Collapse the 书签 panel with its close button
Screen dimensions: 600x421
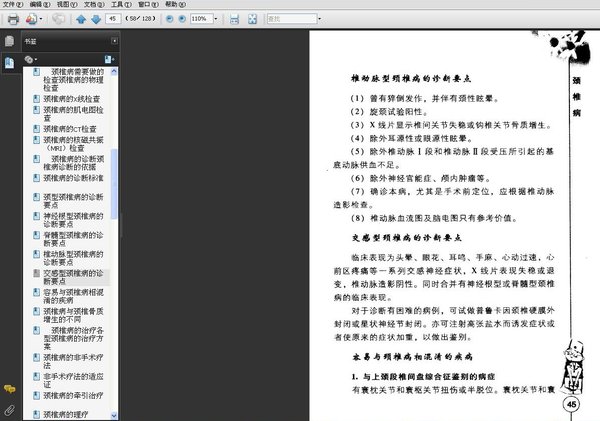[114, 41]
